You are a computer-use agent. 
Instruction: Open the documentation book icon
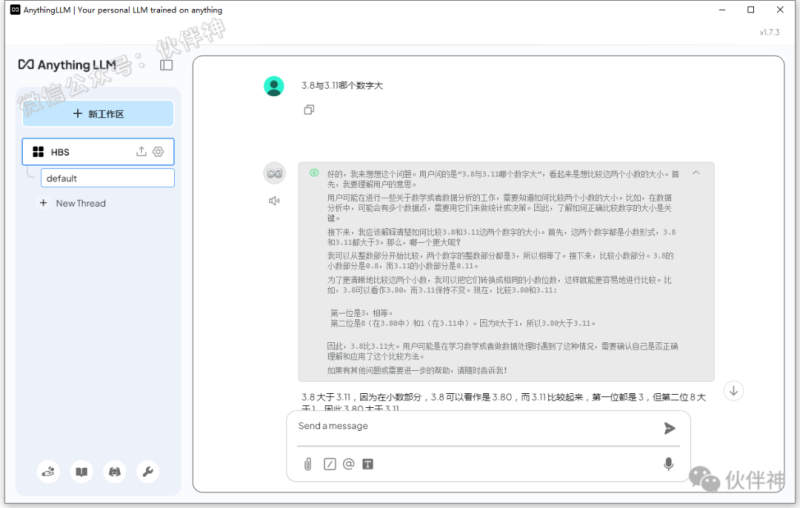tap(81, 471)
